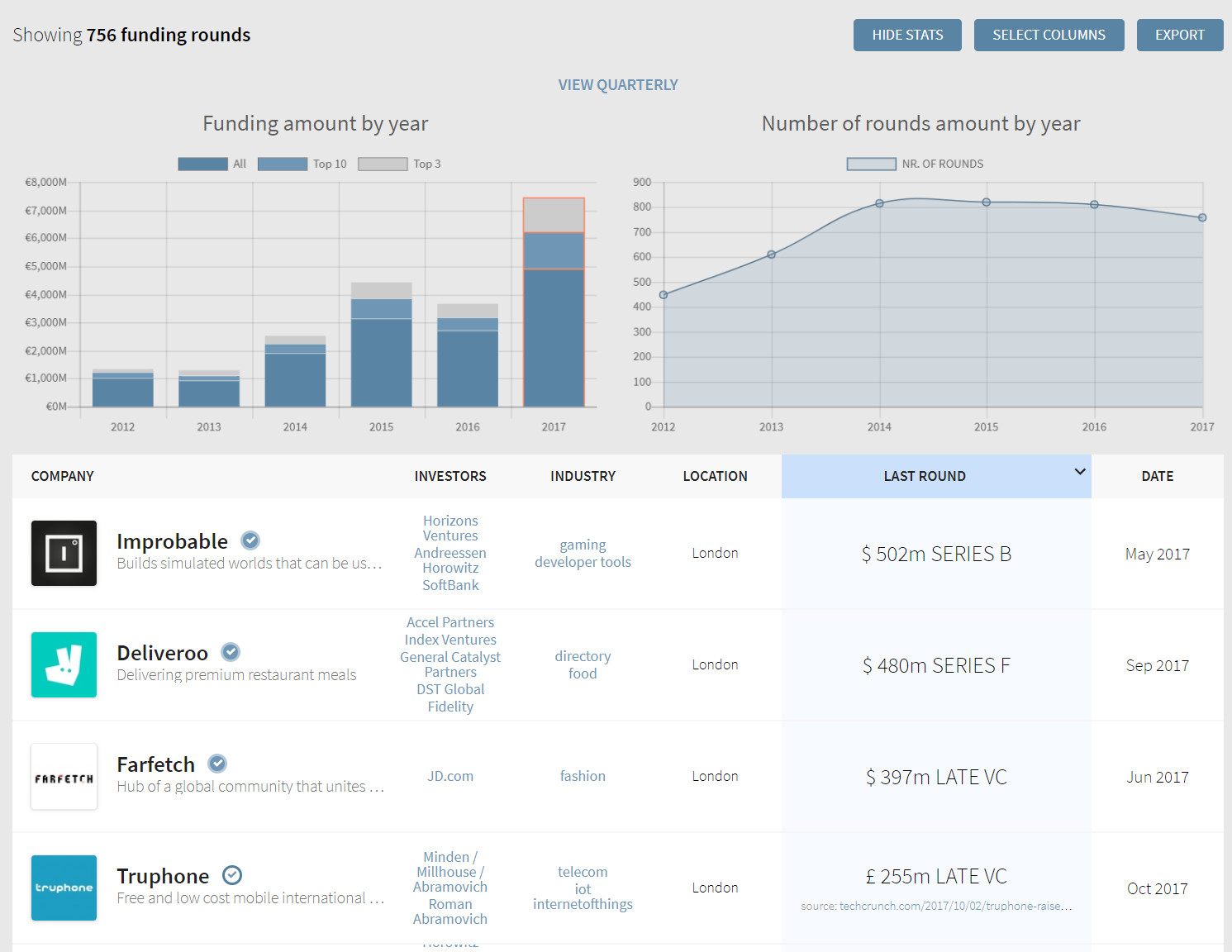Click the Improbable company logo

64,553
